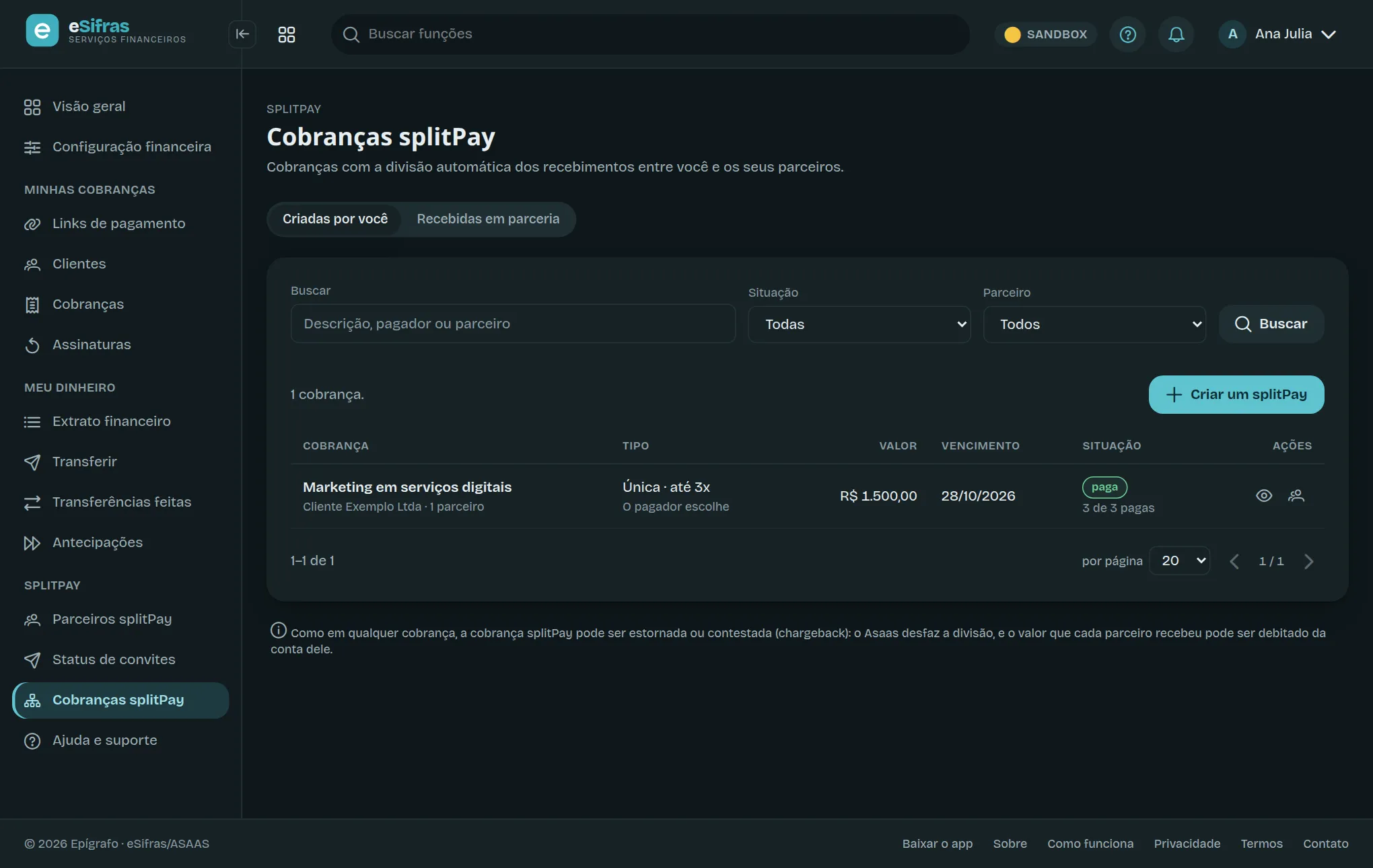Open Status de convites
This screenshot has height=868, width=1373.
coord(121,659)
